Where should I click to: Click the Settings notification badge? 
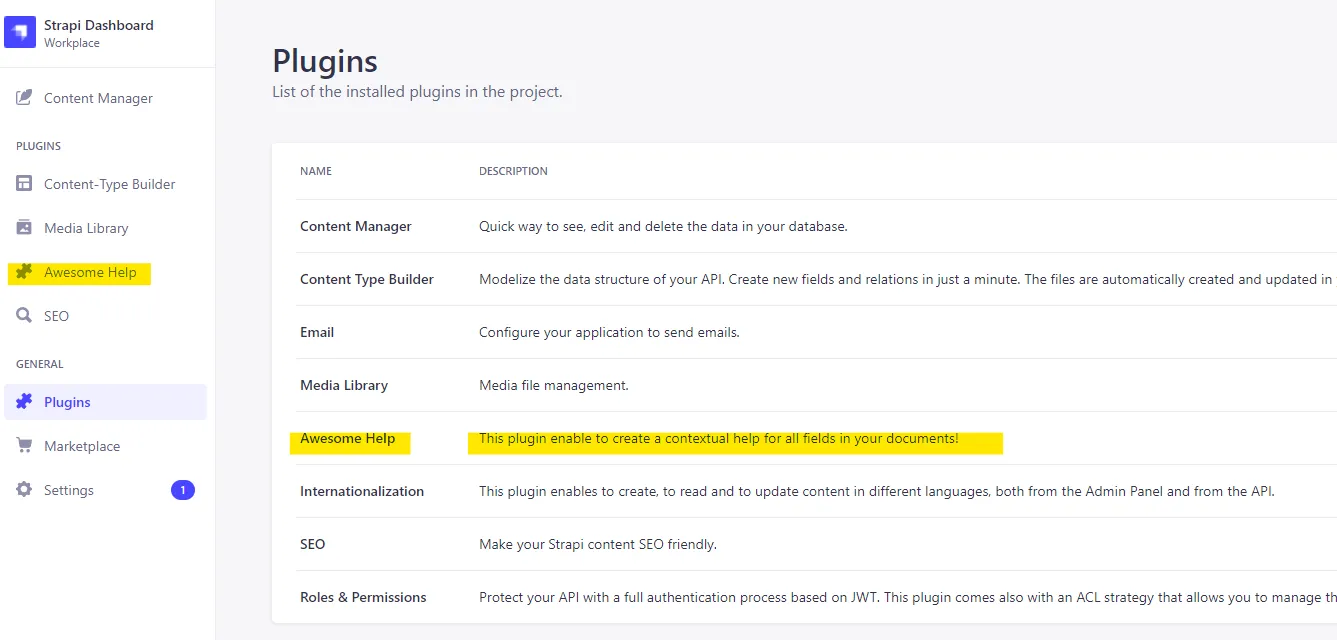tap(183, 490)
